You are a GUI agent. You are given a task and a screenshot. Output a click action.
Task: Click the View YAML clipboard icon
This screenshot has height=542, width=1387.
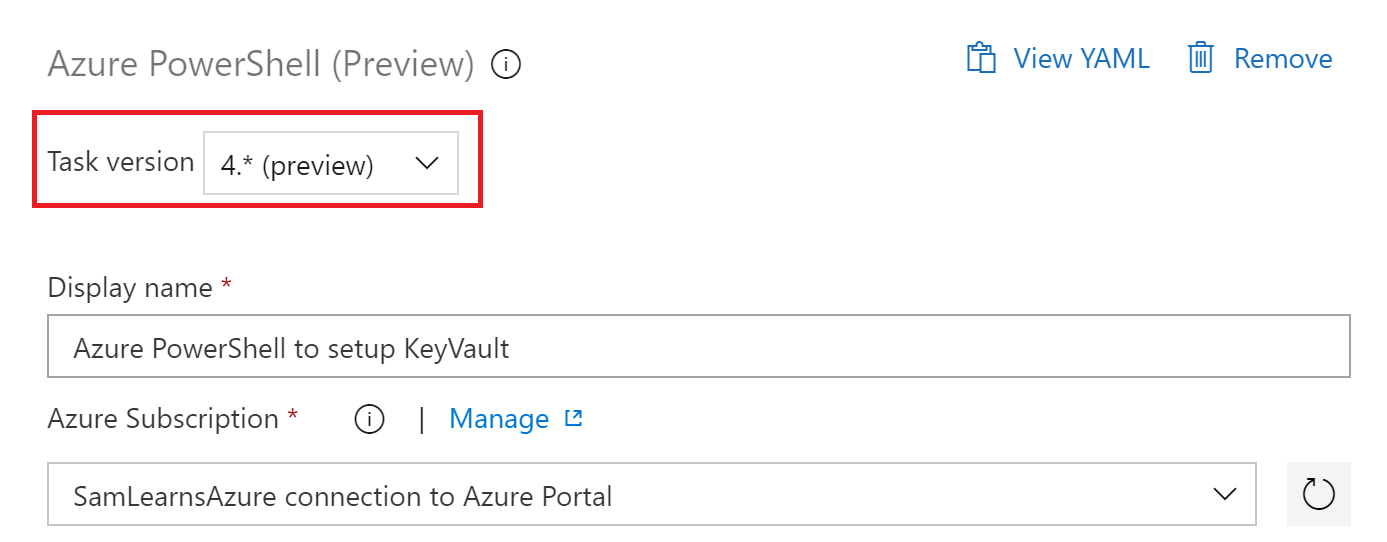[981, 59]
